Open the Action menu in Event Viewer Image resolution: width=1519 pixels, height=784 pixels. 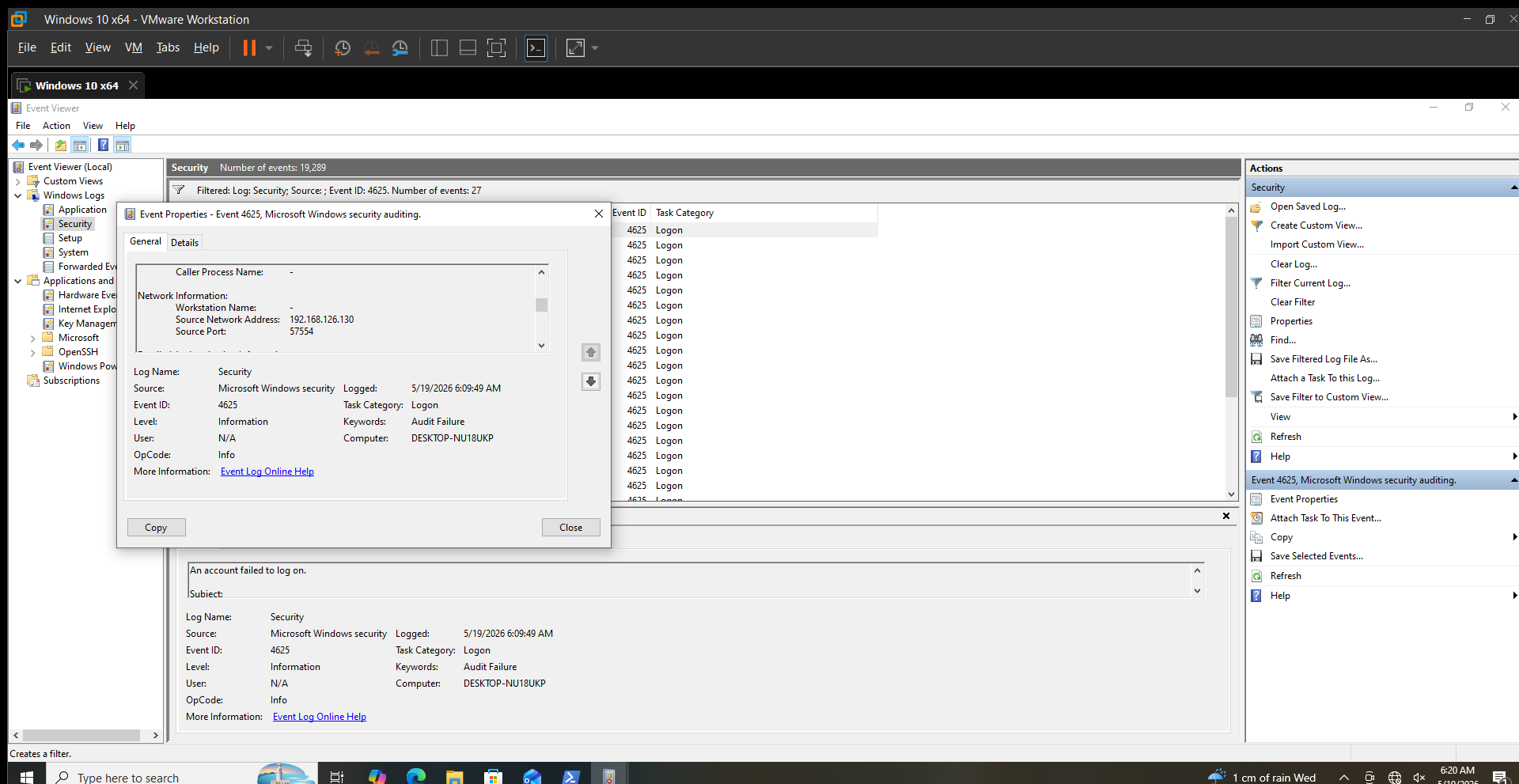[x=56, y=126]
